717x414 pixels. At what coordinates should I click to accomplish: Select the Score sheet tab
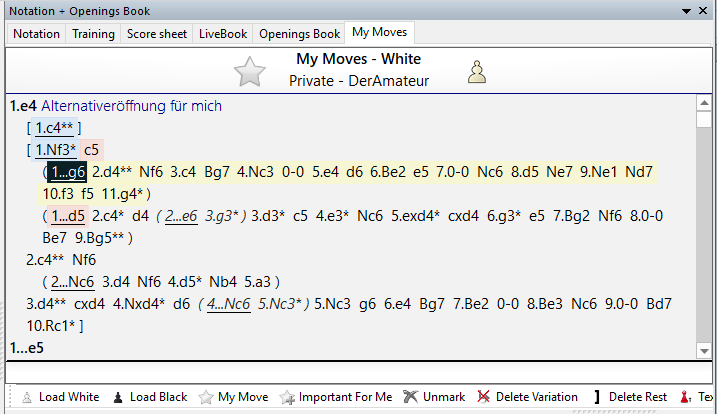tap(157, 34)
